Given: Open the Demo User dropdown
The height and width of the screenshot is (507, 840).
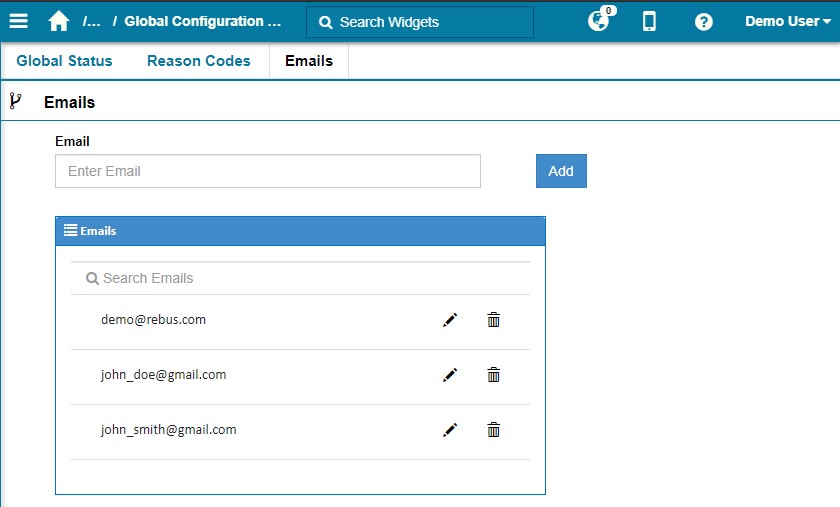Looking at the screenshot, I should [x=788, y=21].
